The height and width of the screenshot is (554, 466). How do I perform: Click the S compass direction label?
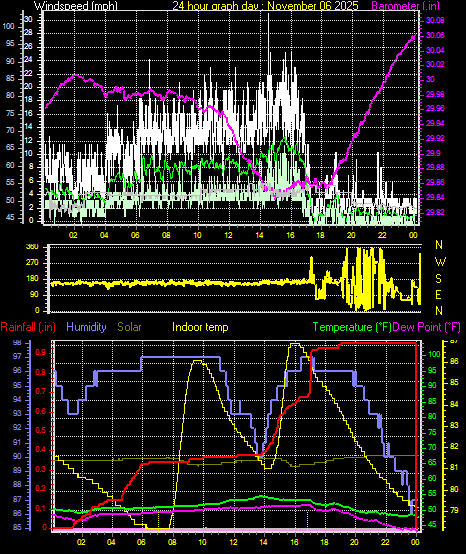438,279
